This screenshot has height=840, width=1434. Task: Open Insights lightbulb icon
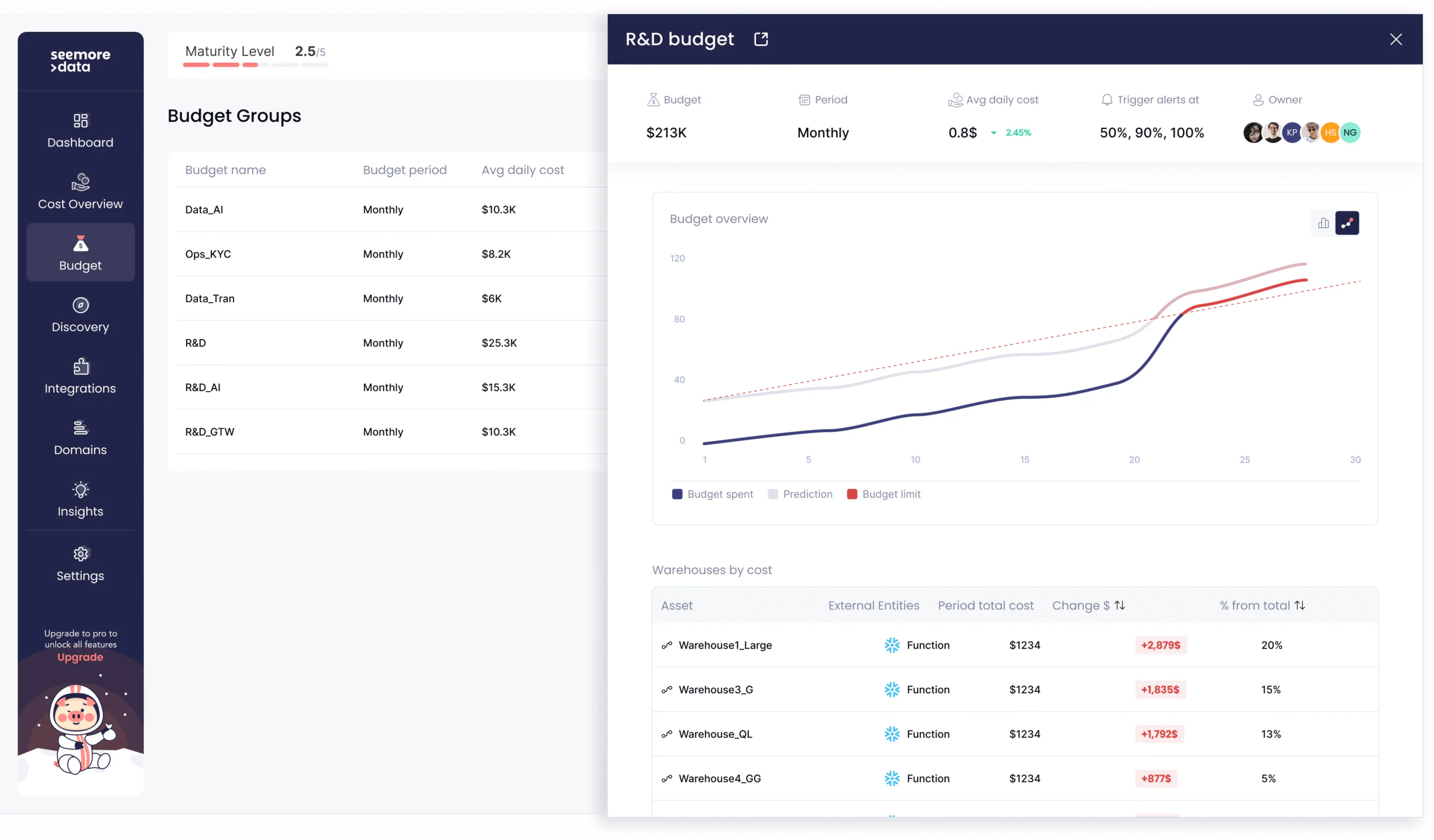80,490
